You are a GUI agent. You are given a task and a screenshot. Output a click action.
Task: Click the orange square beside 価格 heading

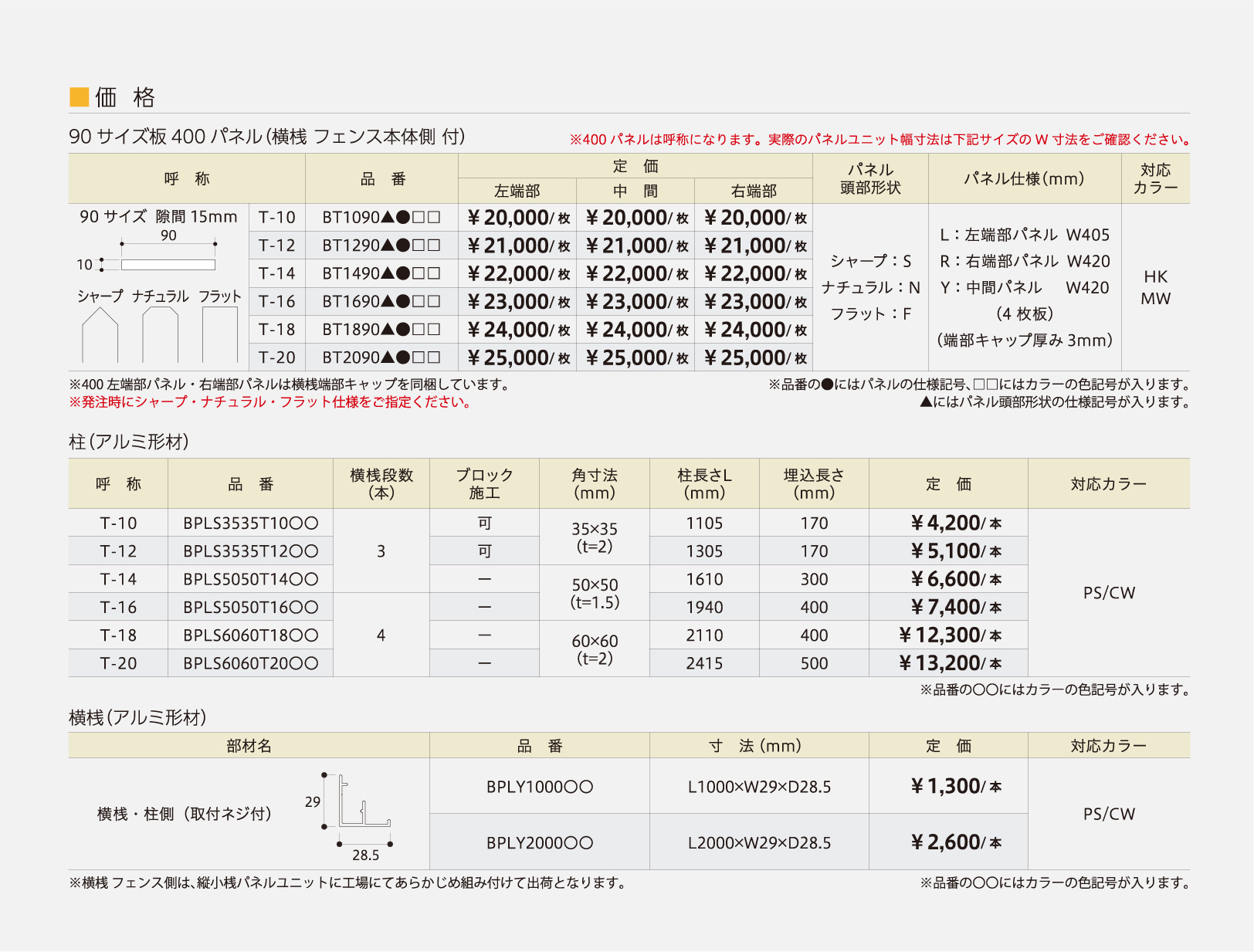coord(80,97)
